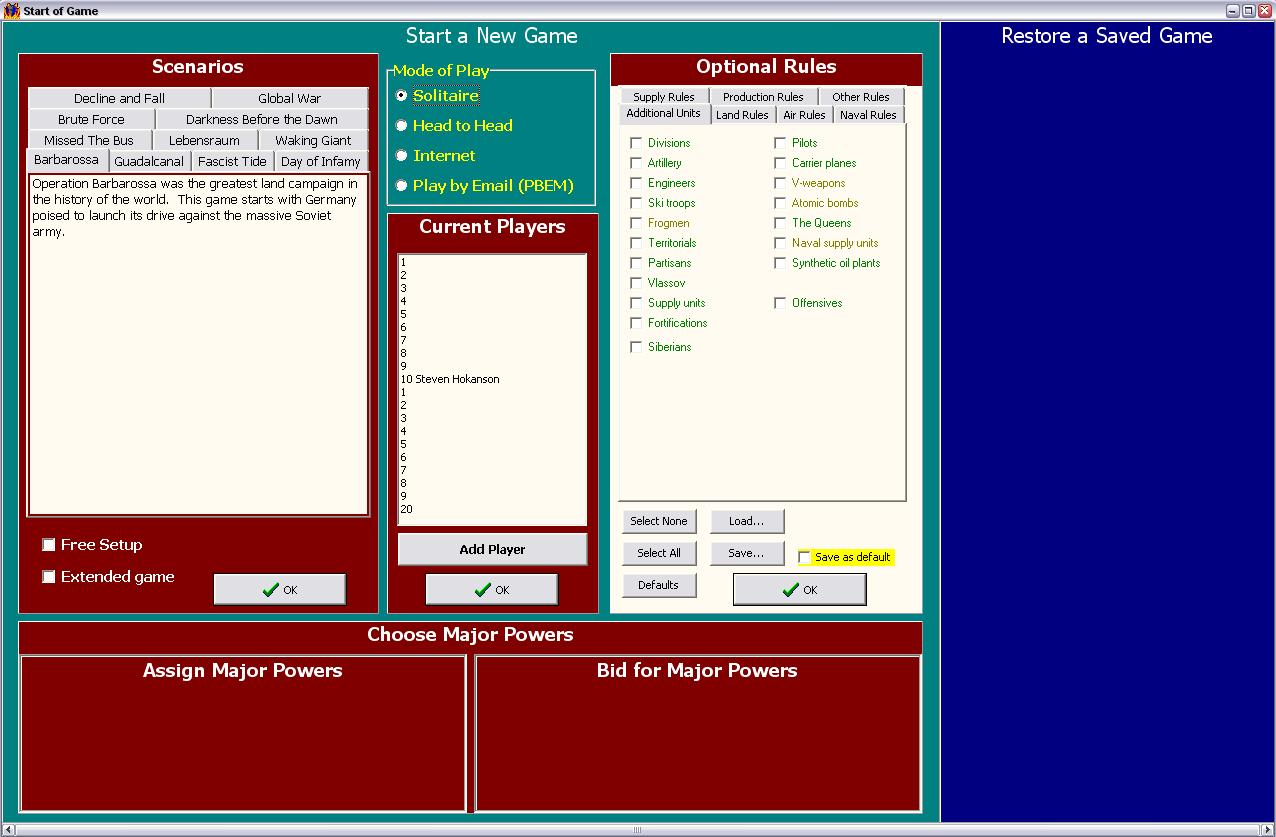Select Head to Head mode
Image resolution: width=1276 pixels, height=837 pixels.
pyautogui.click(x=401, y=126)
